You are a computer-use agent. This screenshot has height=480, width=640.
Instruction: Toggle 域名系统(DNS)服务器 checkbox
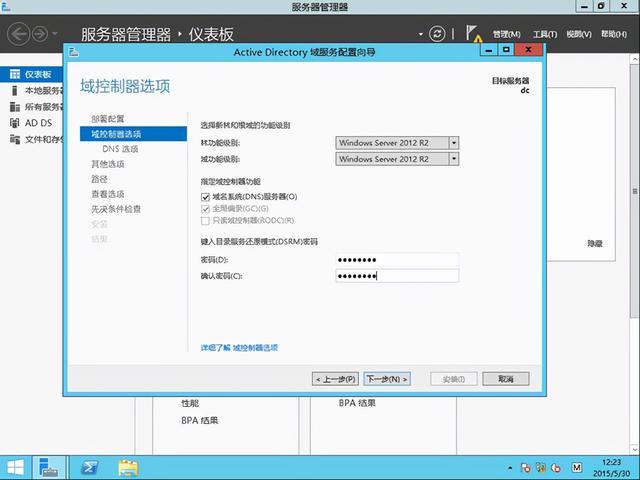coord(205,197)
